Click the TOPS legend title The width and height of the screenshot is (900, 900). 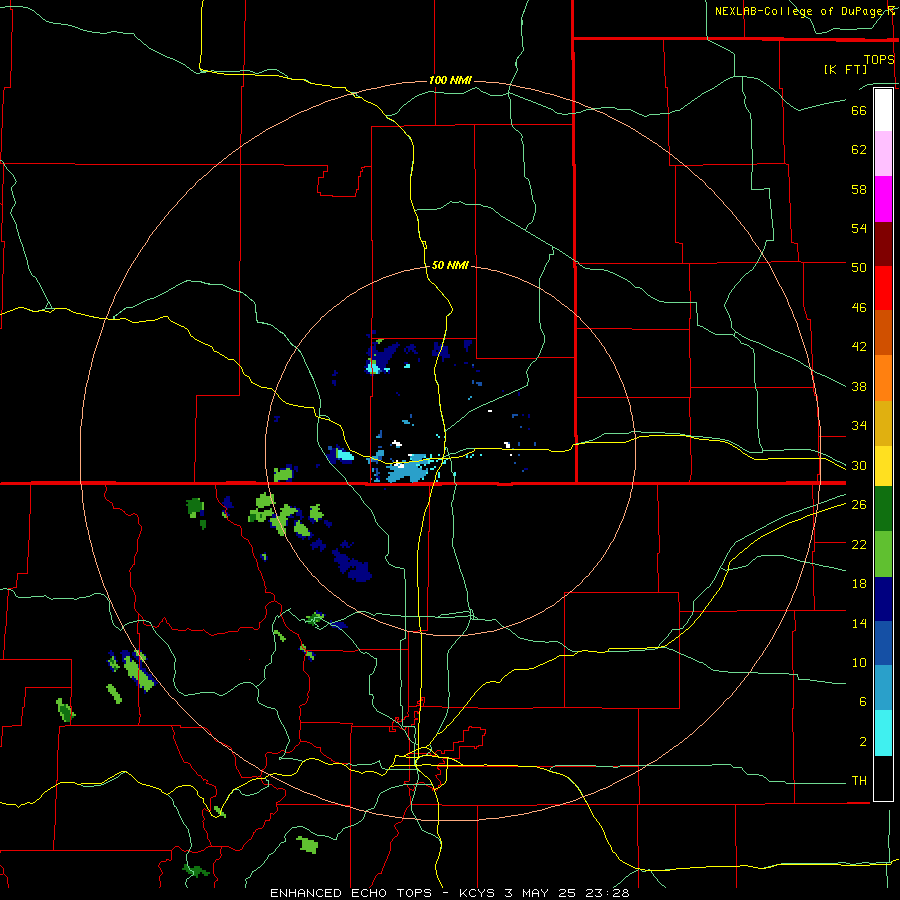pyautogui.click(x=879, y=59)
